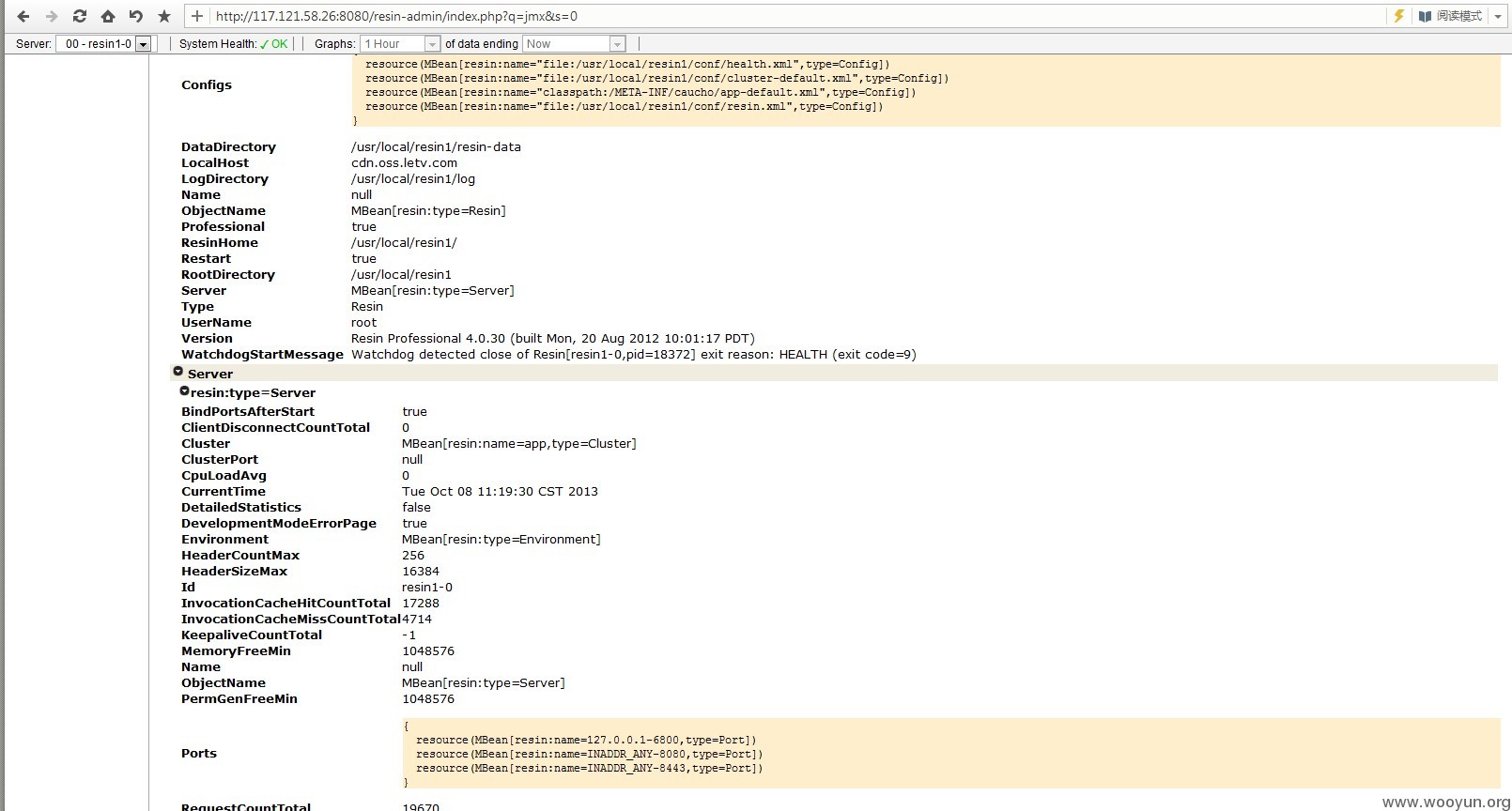Click the CpuLoadAvg label
1512x811 pixels.
click(x=224, y=475)
